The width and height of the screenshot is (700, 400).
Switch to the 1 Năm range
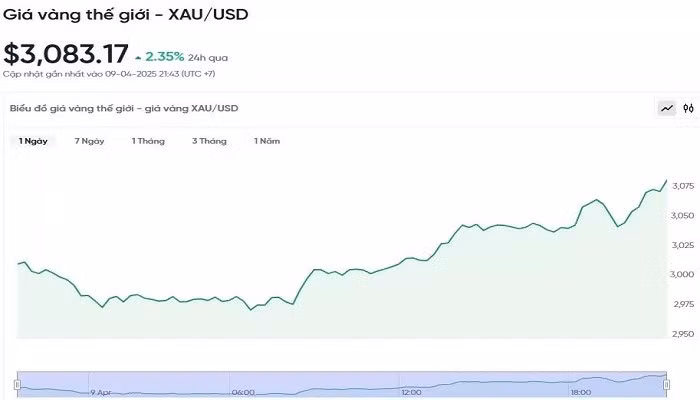tap(266, 141)
